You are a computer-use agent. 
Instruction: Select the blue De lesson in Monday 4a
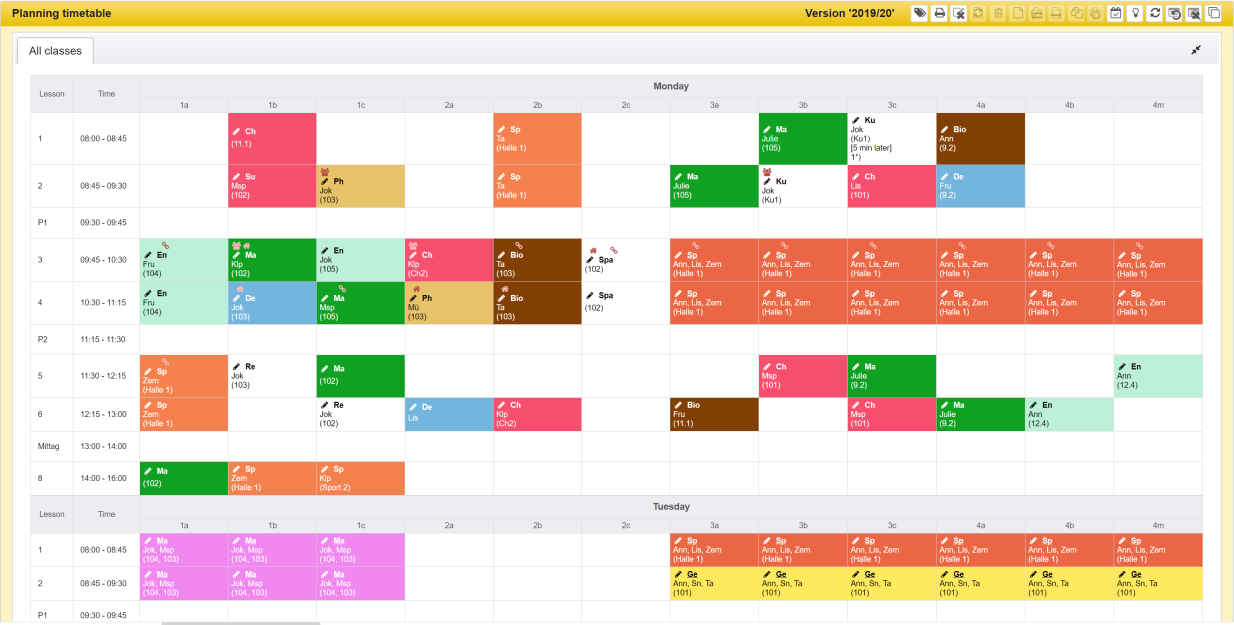point(980,186)
